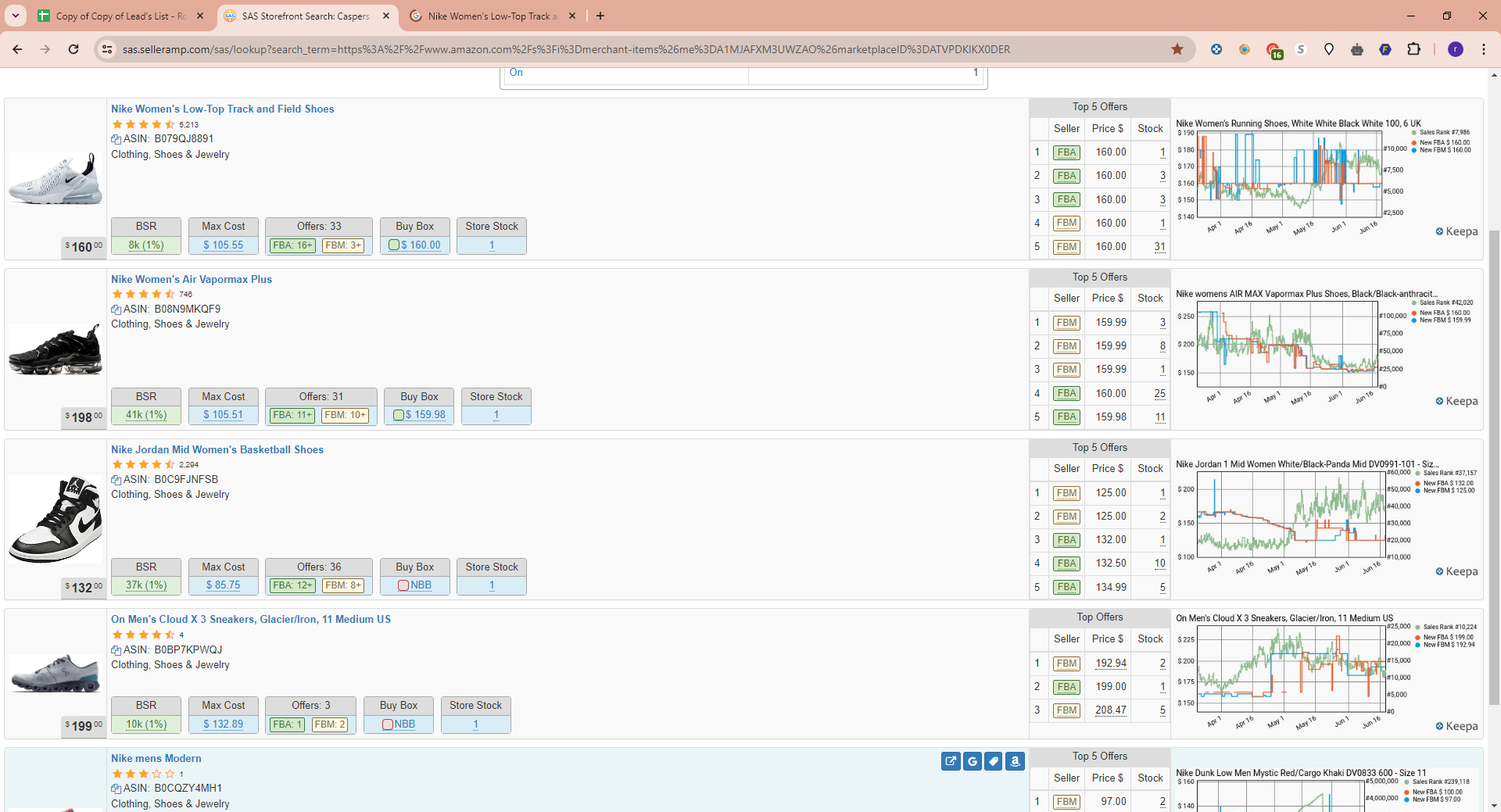Reload the current page
The height and width of the screenshot is (812, 1501).
click(x=73, y=49)
